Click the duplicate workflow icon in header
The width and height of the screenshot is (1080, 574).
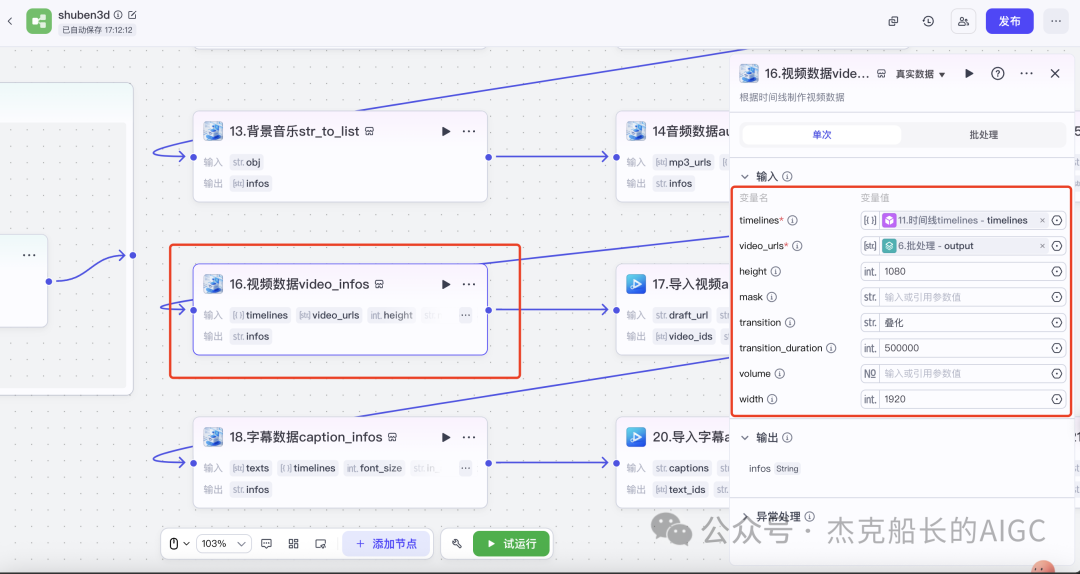(x=893, y=21)
